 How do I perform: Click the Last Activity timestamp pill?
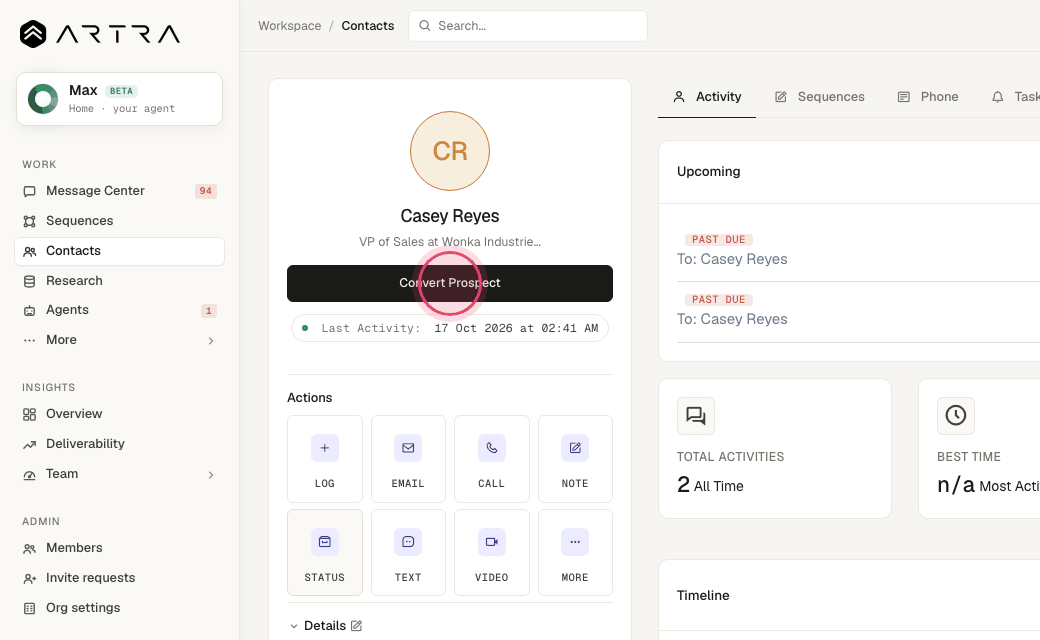[x=450, y=328]
